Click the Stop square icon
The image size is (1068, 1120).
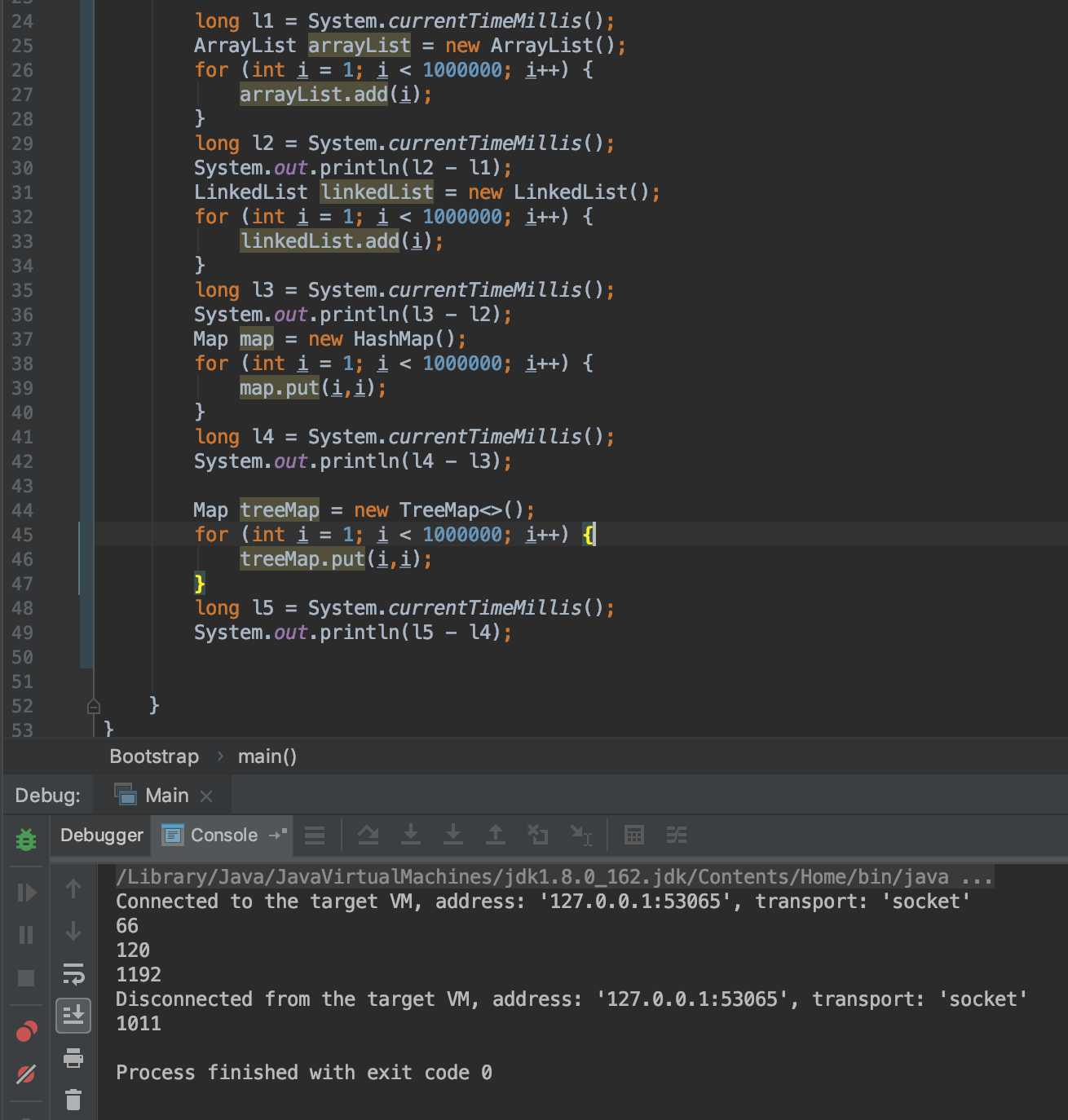click(26, 977)
